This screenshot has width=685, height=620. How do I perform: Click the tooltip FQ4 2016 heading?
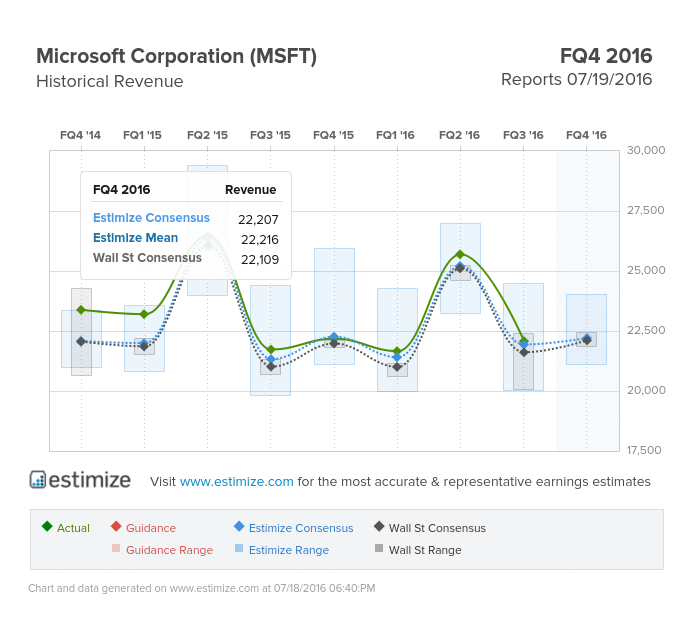(121, 190)
